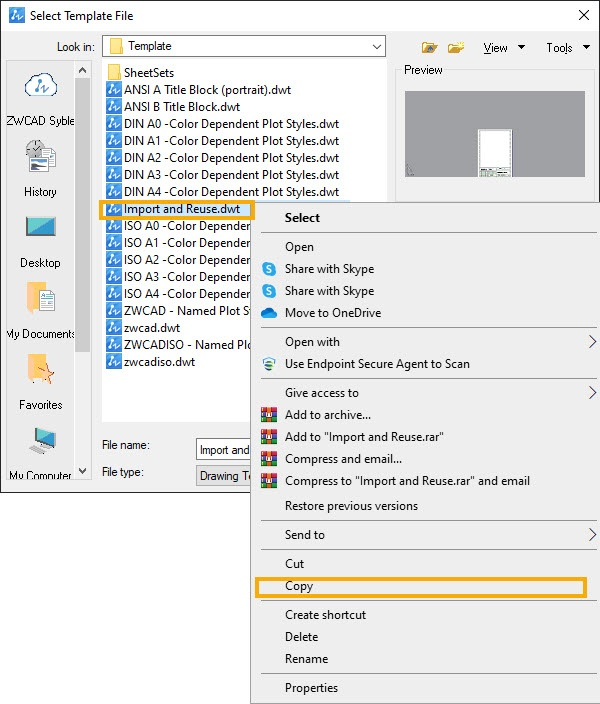Select ZWCADISO - Named Plot template file
This screenshot has height=704, width=600.
178,344
